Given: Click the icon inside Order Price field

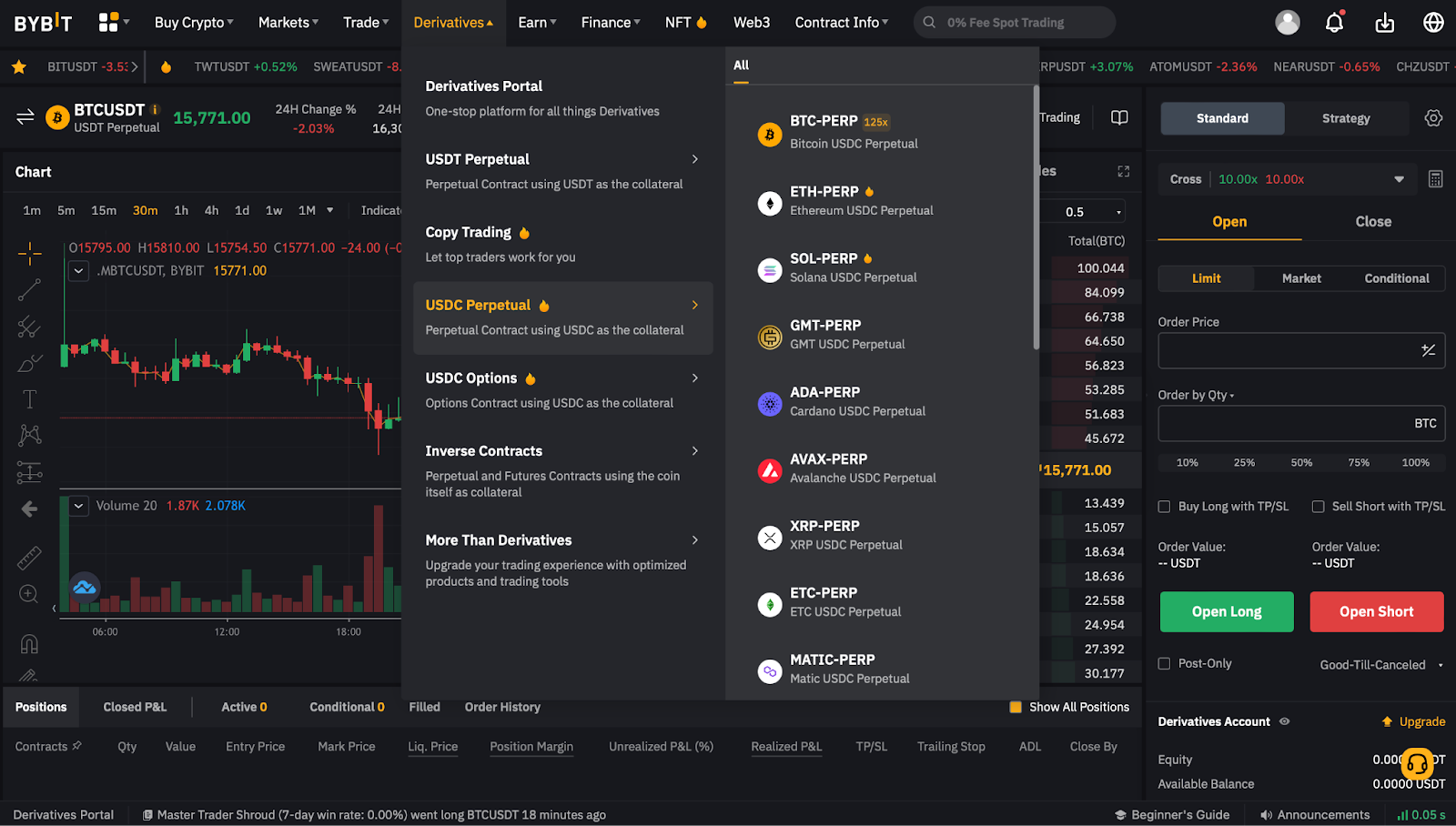Looking at the screenshot, I should click(1428, 350).
